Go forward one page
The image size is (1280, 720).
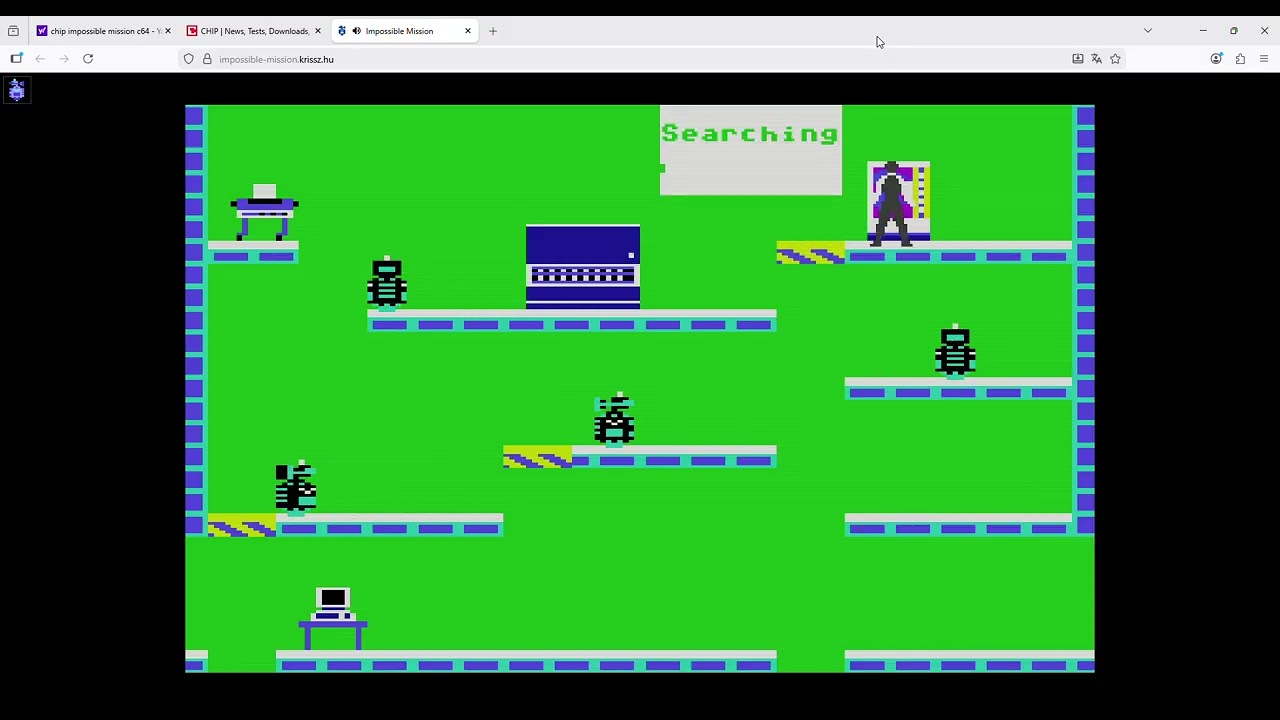pos(64,59)
